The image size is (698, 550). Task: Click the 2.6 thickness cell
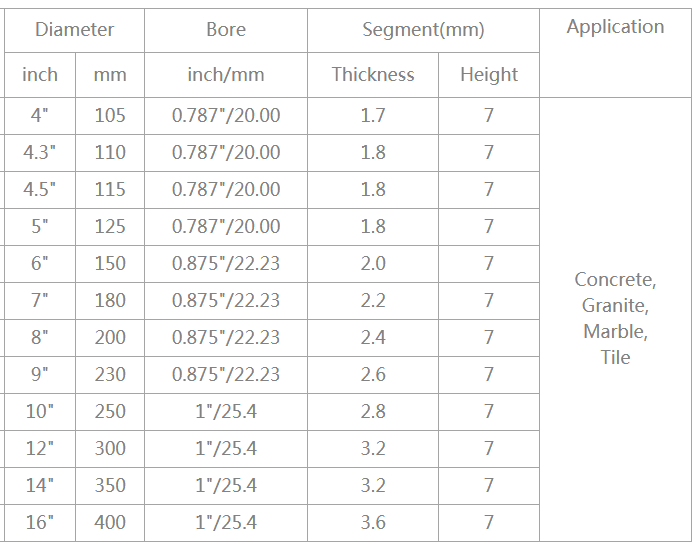point(373,375)
